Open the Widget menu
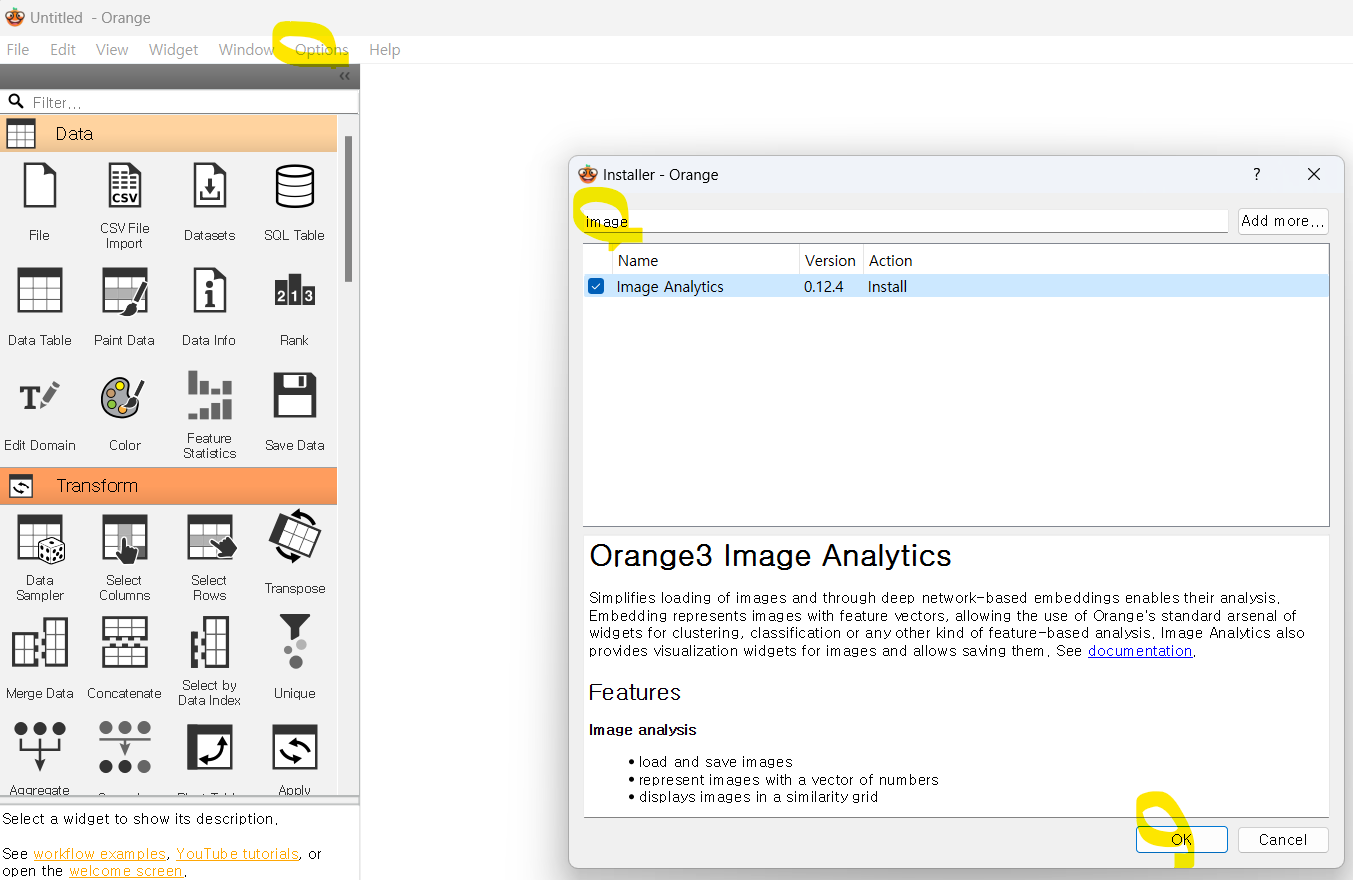Screen dimensions: 1353x880 pyautogui.click(x=174, y=50)
